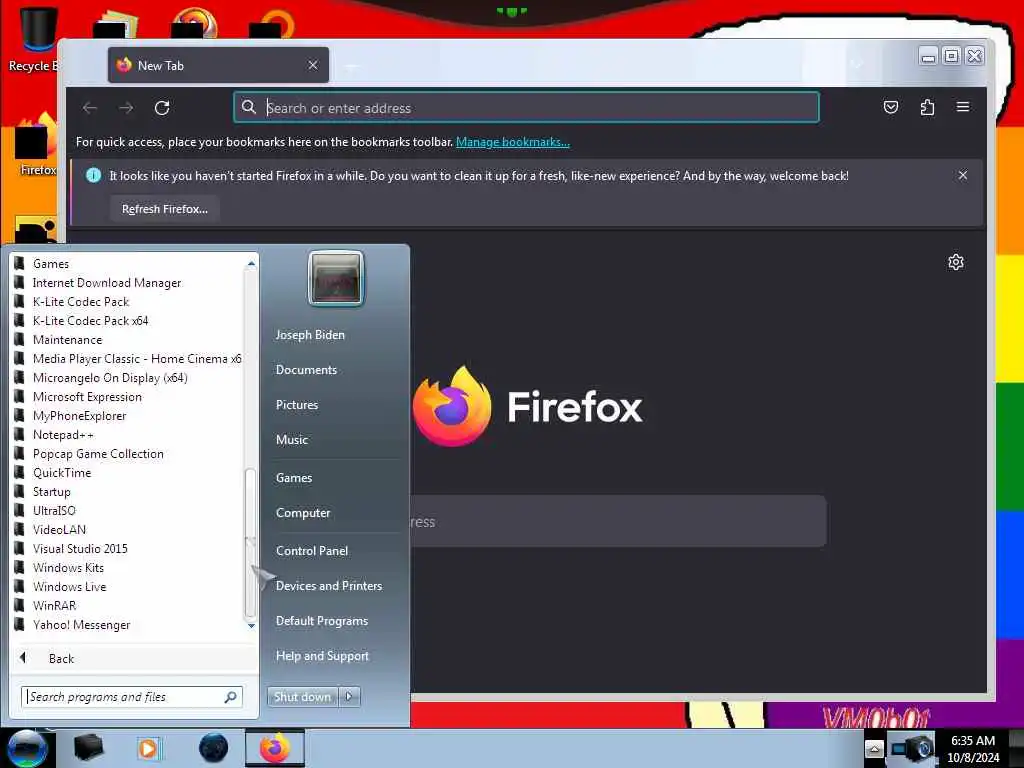The height and width of the screenshot is (768, 1024).
Task: Open the new tab page settings gear
Action: tap(955, 263)
